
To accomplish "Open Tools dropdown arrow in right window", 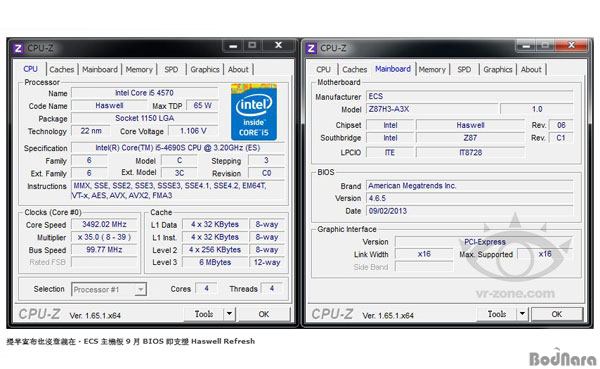I will (522, 314).
